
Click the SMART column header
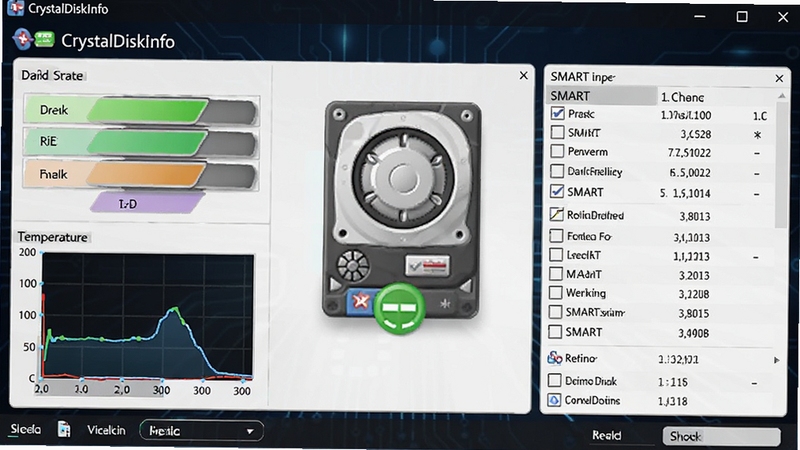pos(602,96)
